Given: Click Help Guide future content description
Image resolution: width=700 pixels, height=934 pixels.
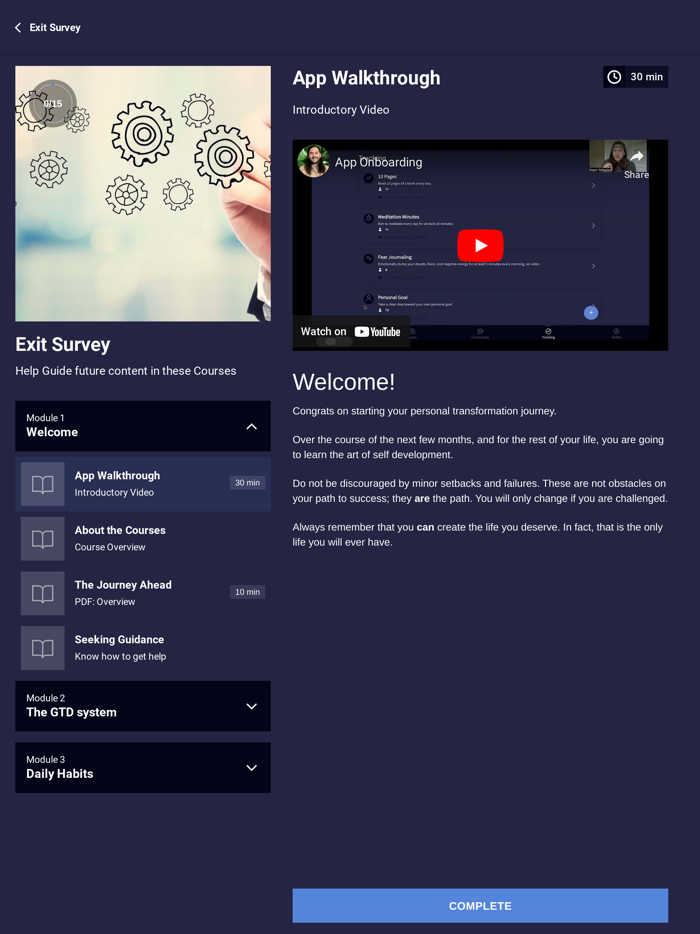Looking at the screenshot, I should 126,371.
